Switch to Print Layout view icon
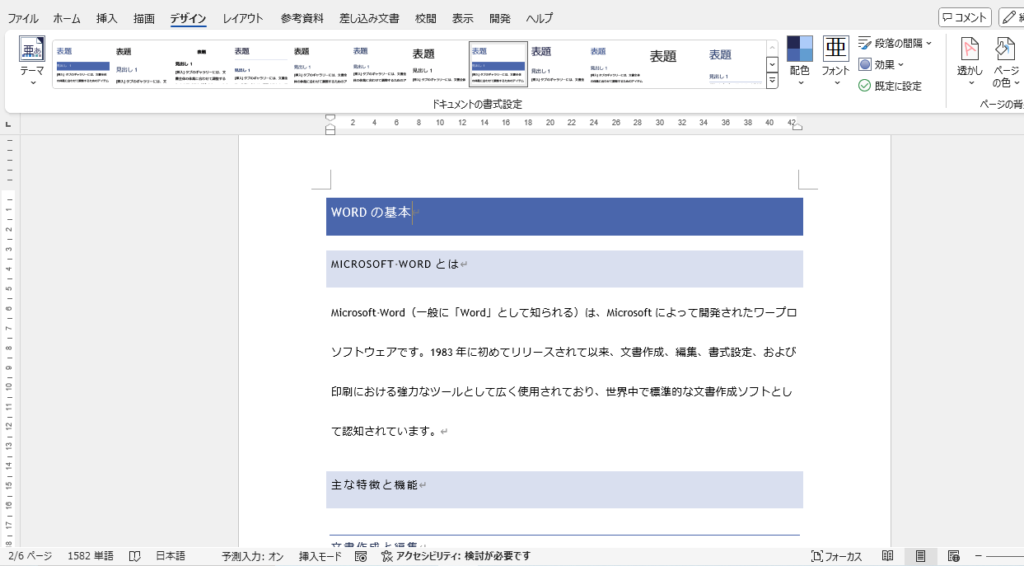 click(x=920, y=556)
